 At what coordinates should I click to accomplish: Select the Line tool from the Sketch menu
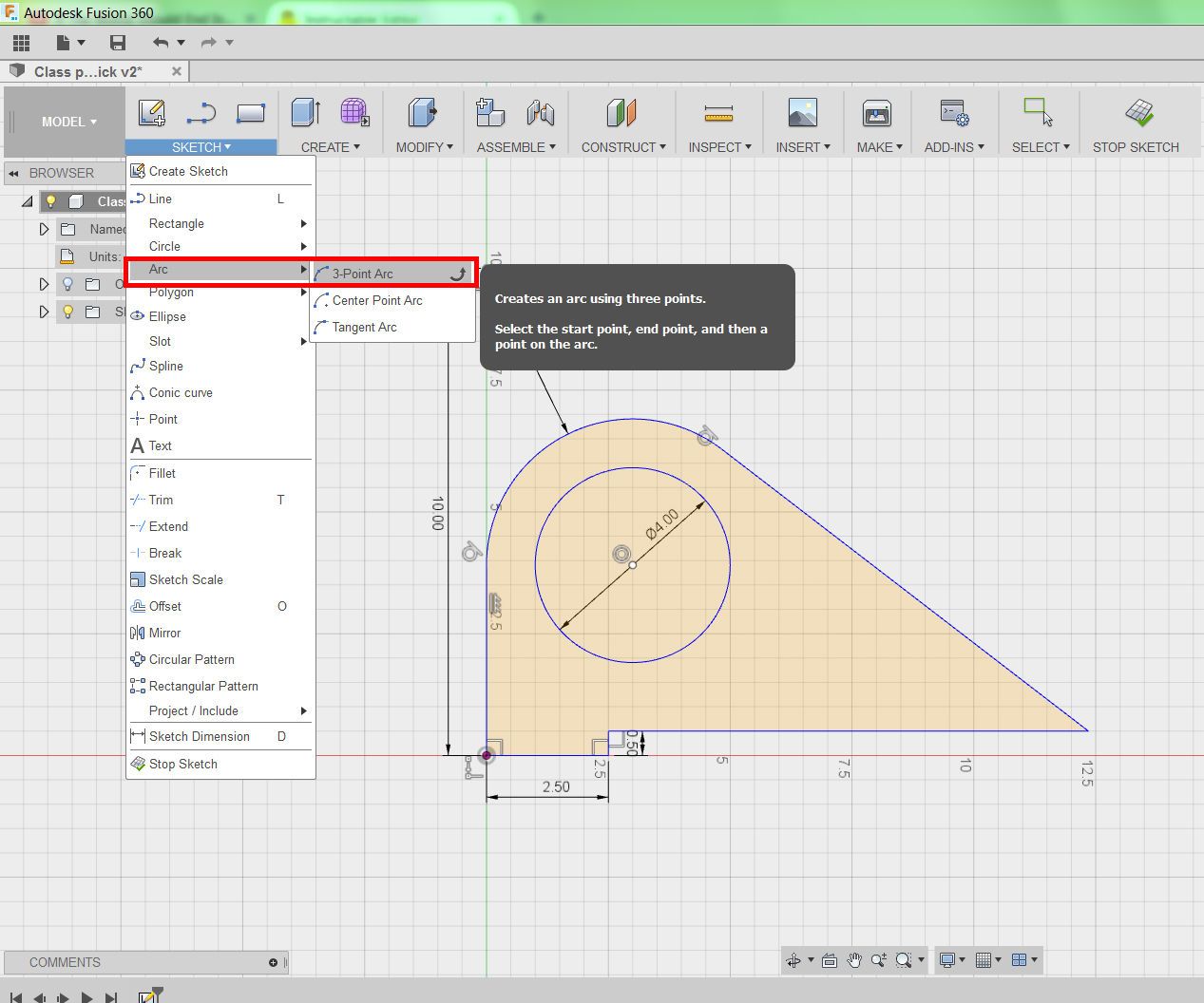pos(159,199)
